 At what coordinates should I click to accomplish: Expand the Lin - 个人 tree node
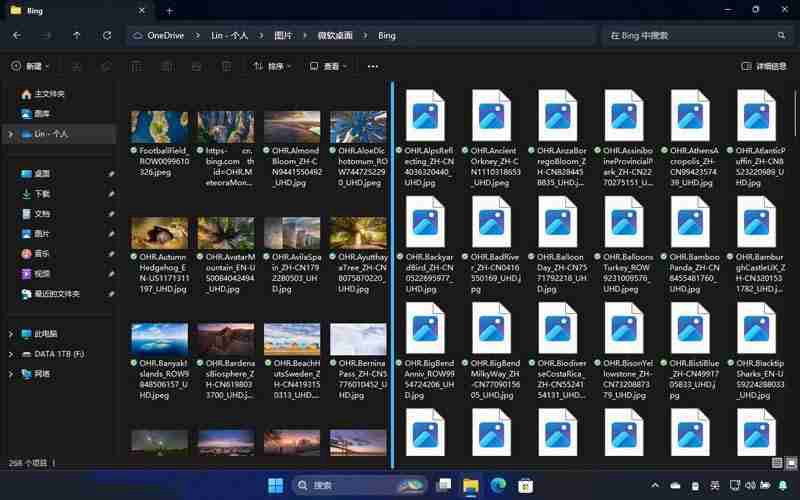coord(11,134)
